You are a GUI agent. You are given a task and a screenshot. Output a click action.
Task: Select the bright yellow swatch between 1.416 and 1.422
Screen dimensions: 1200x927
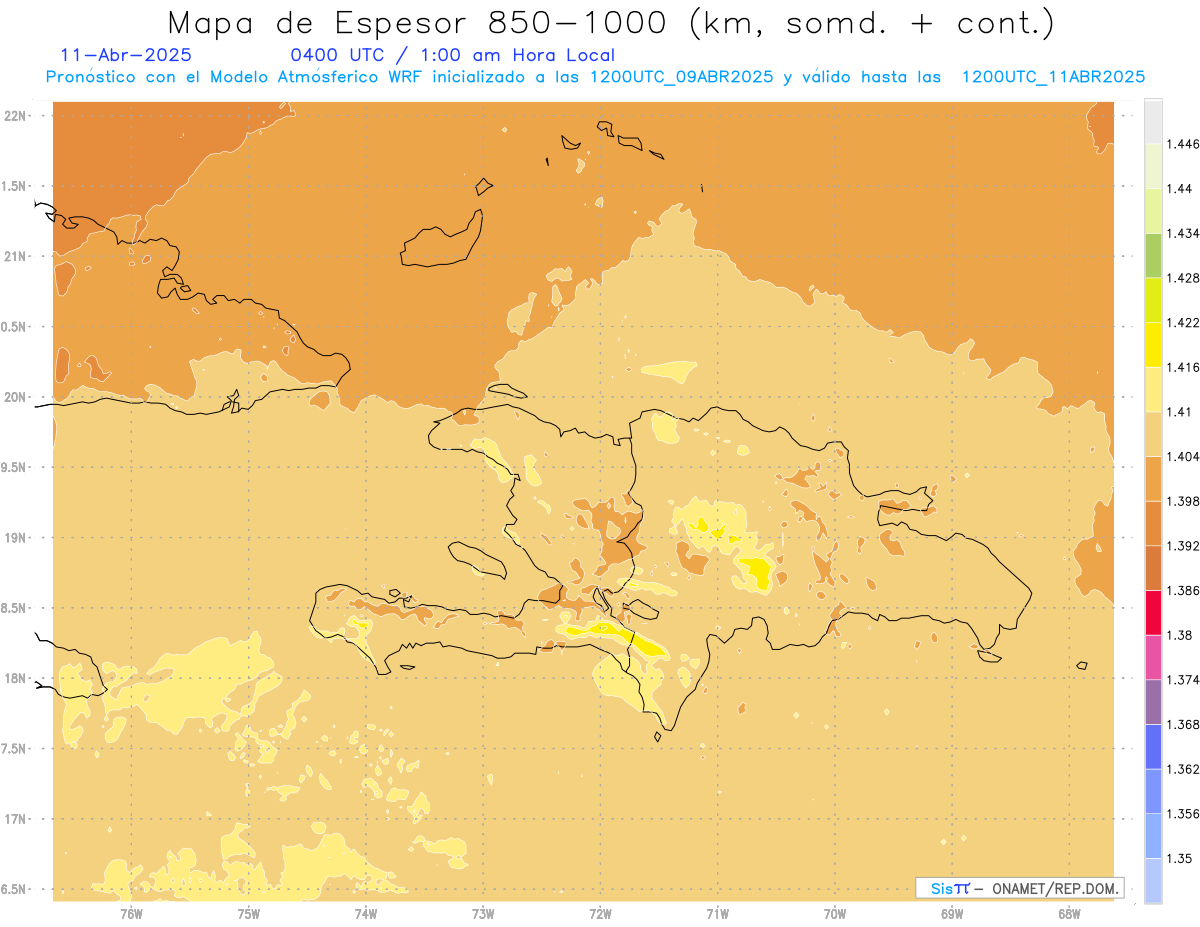click(1153, 345)
